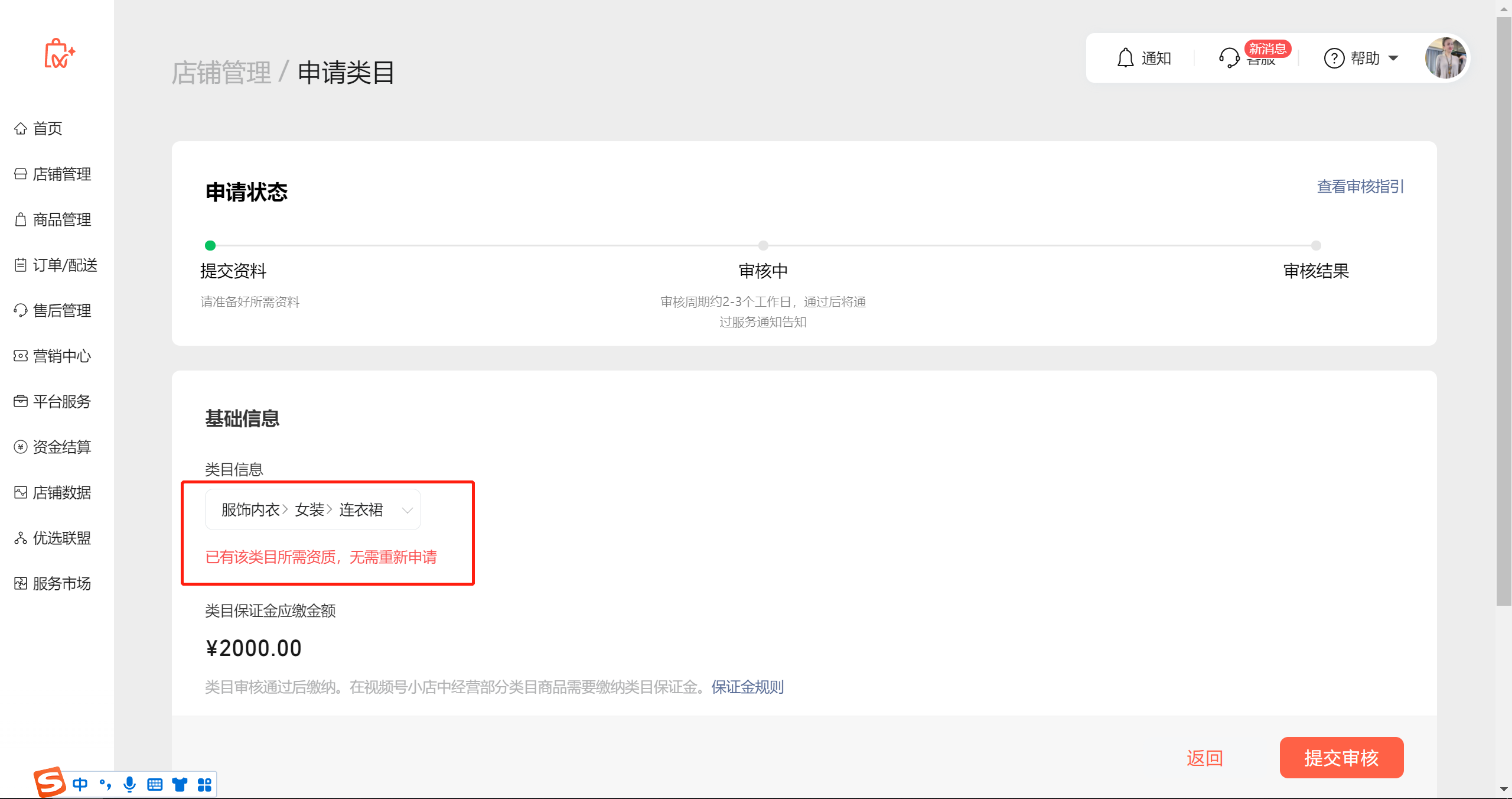Open the 保证金规则 link

tap(747, 687)
